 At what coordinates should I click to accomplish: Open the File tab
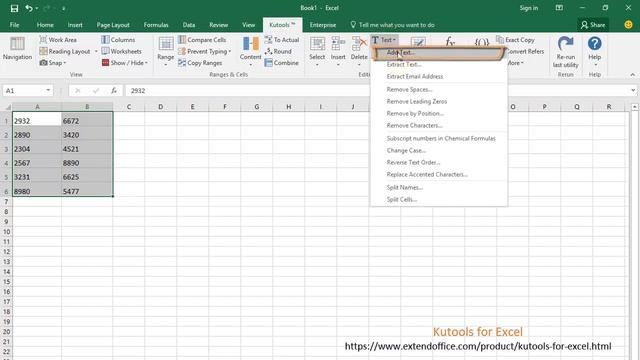(14, 25)
